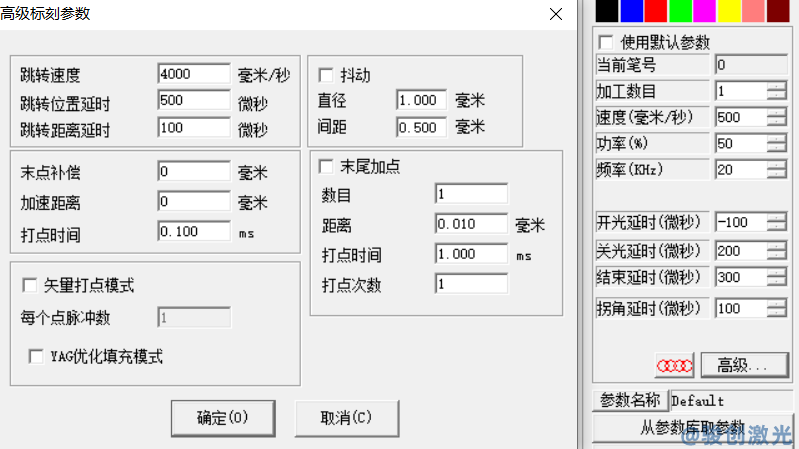Click the left panel 打点时间 0.100 field
Image resolution: width=799 pixels, height=449 pixels.
click(194, 231)
